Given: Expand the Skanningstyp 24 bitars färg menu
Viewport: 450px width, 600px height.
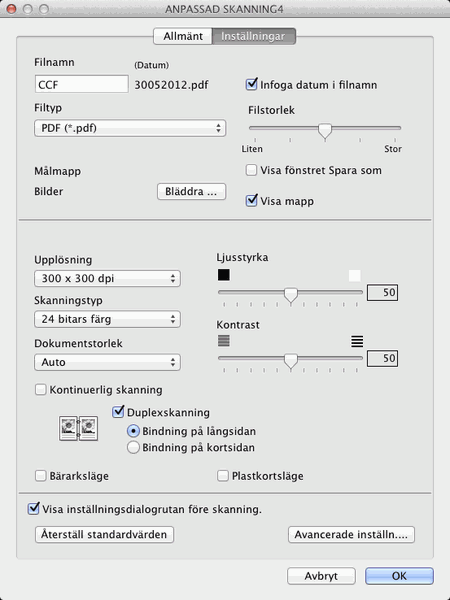Looking at the screenshot, I should click(x=107, y=319).
